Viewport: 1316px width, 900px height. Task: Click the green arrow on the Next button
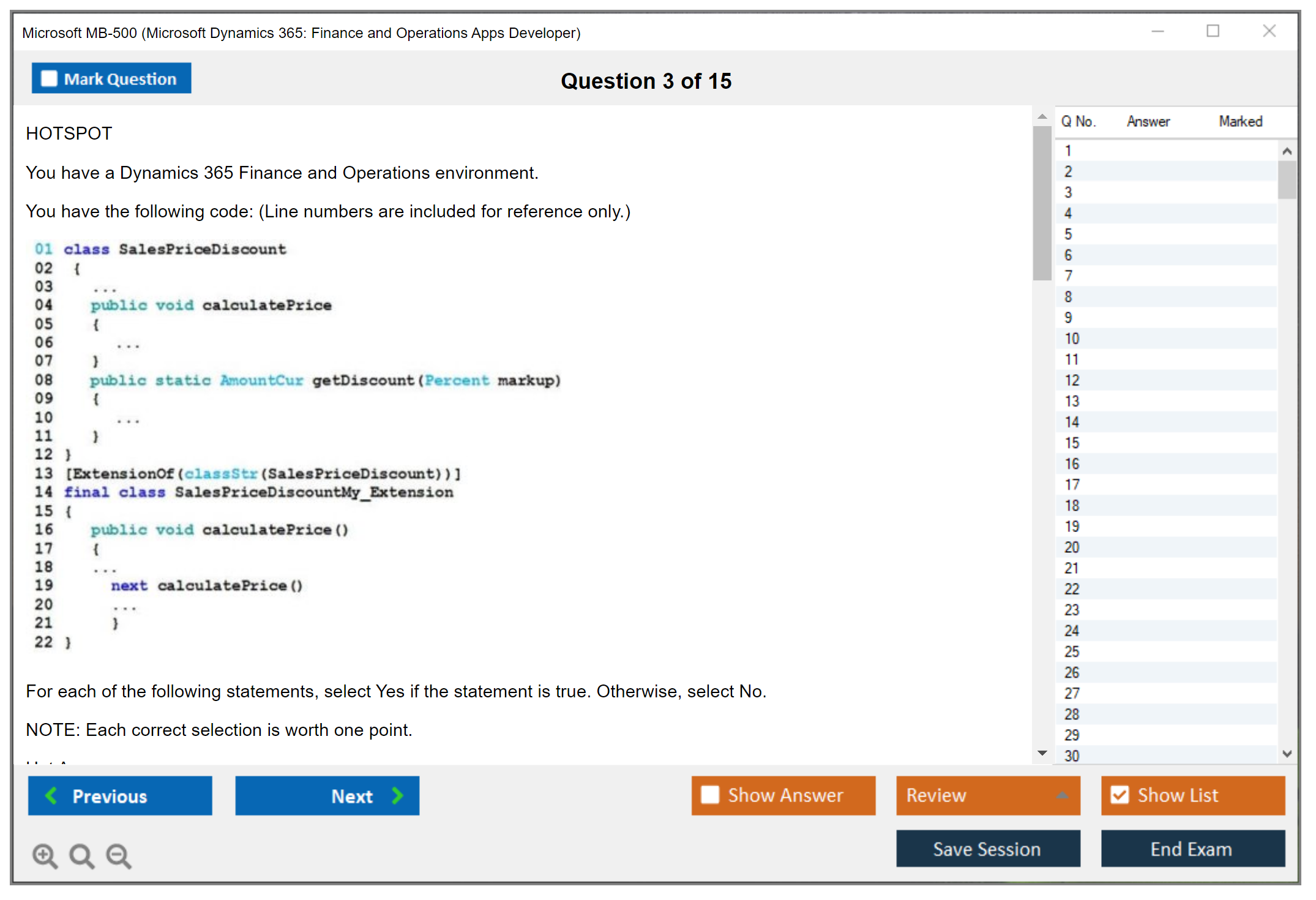[x=398, y=795]
